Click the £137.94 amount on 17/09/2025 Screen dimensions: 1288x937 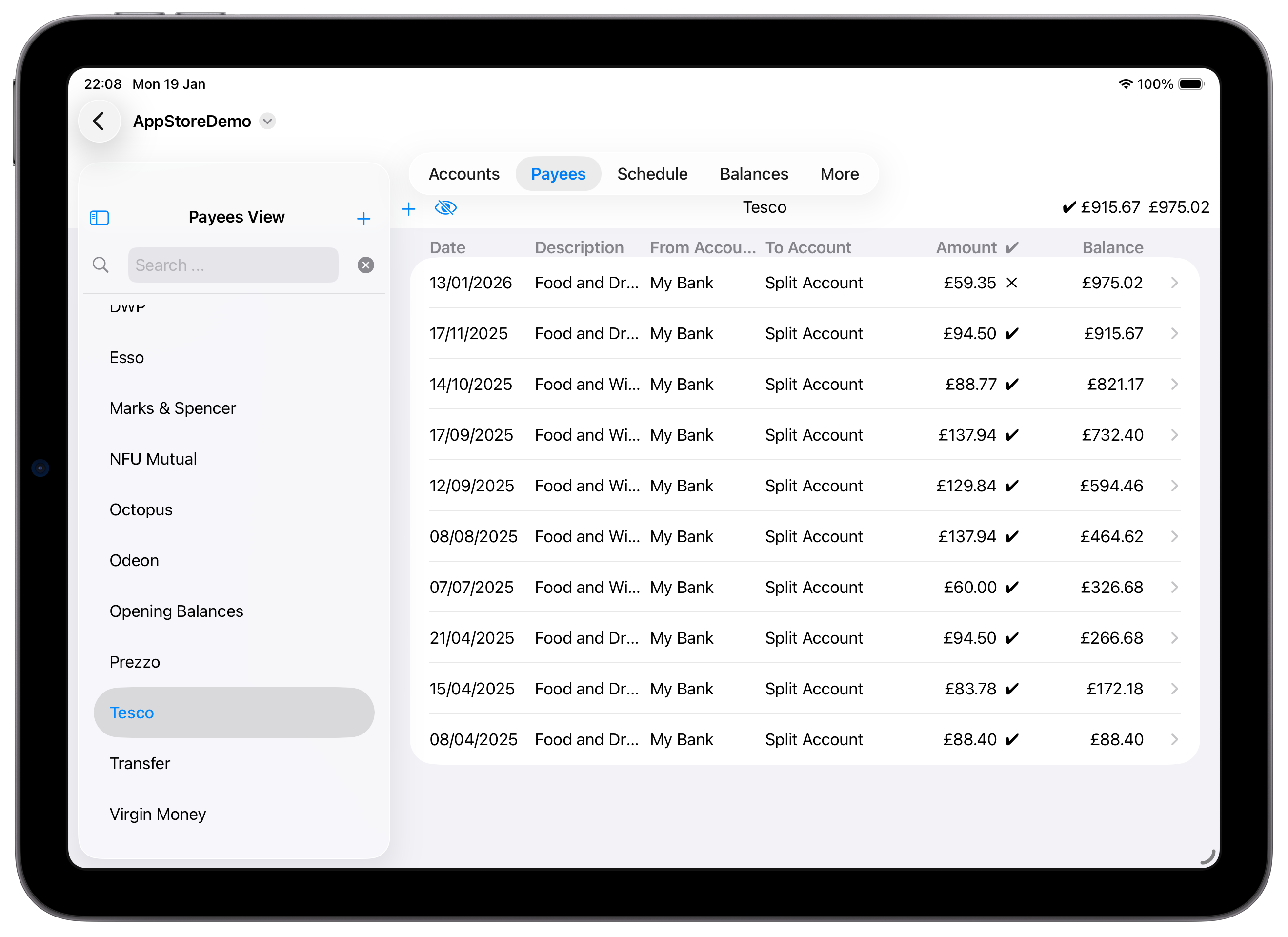pyautogui.click(x=967, y=435)
